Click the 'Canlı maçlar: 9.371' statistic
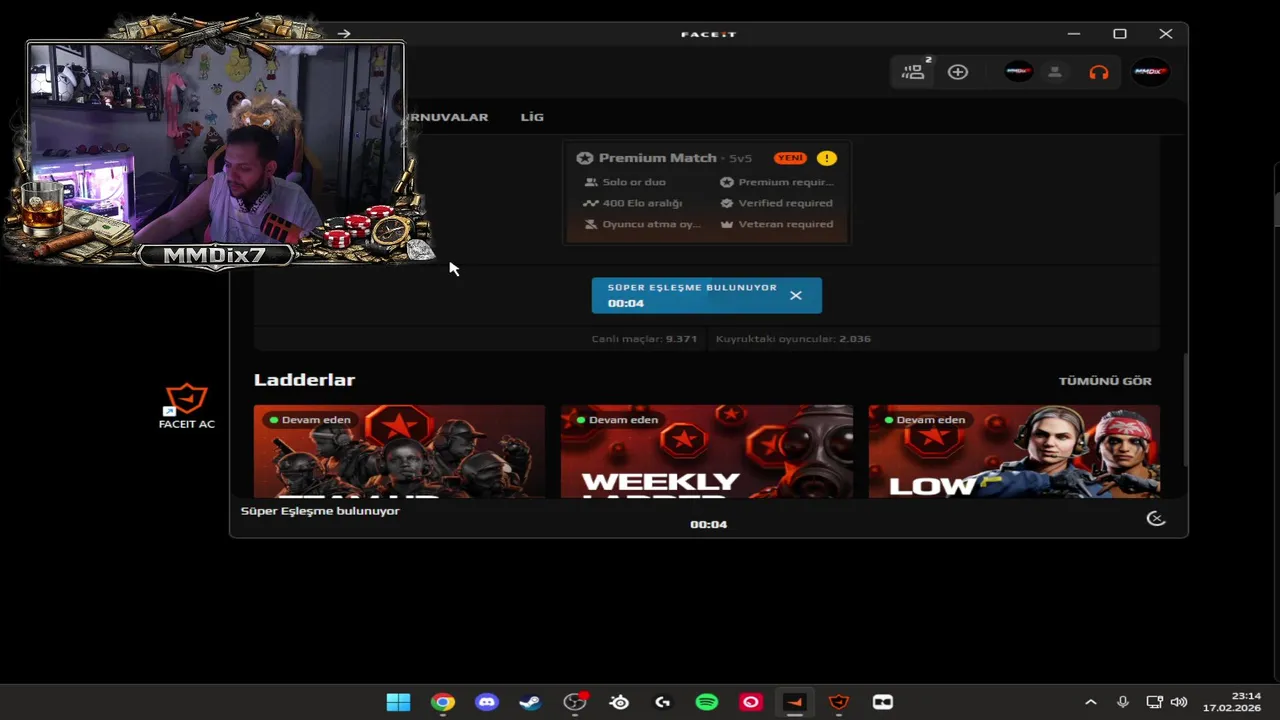The image size is (1280, 720). tap(644, 339)
